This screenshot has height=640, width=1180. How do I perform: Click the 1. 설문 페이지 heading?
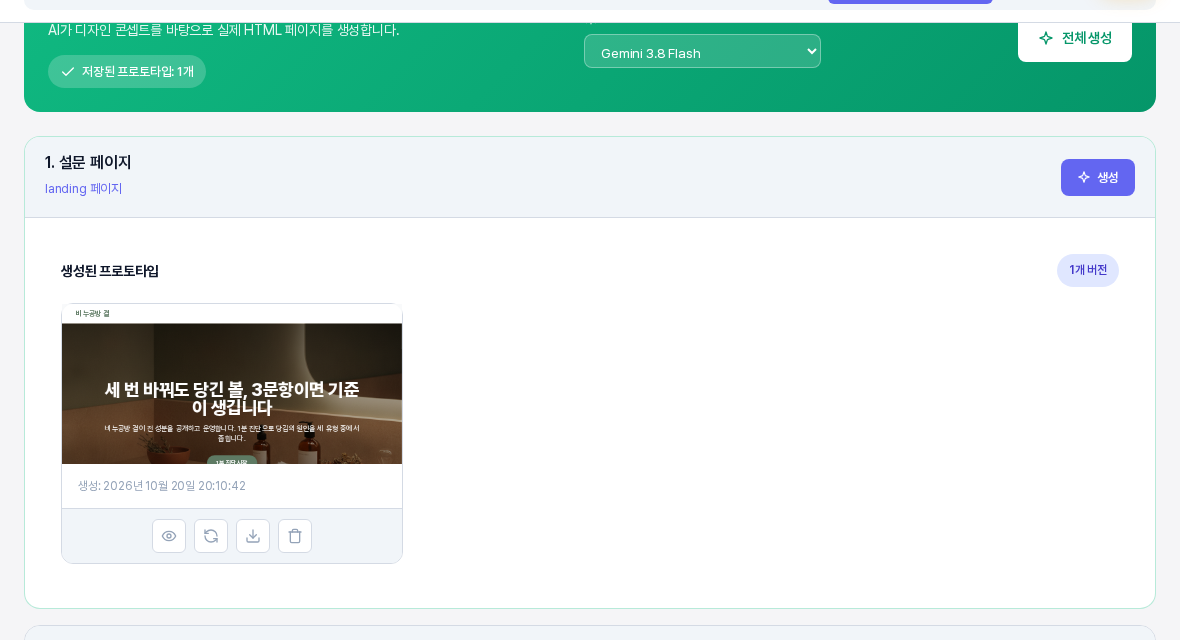click(x=88, y=163)
